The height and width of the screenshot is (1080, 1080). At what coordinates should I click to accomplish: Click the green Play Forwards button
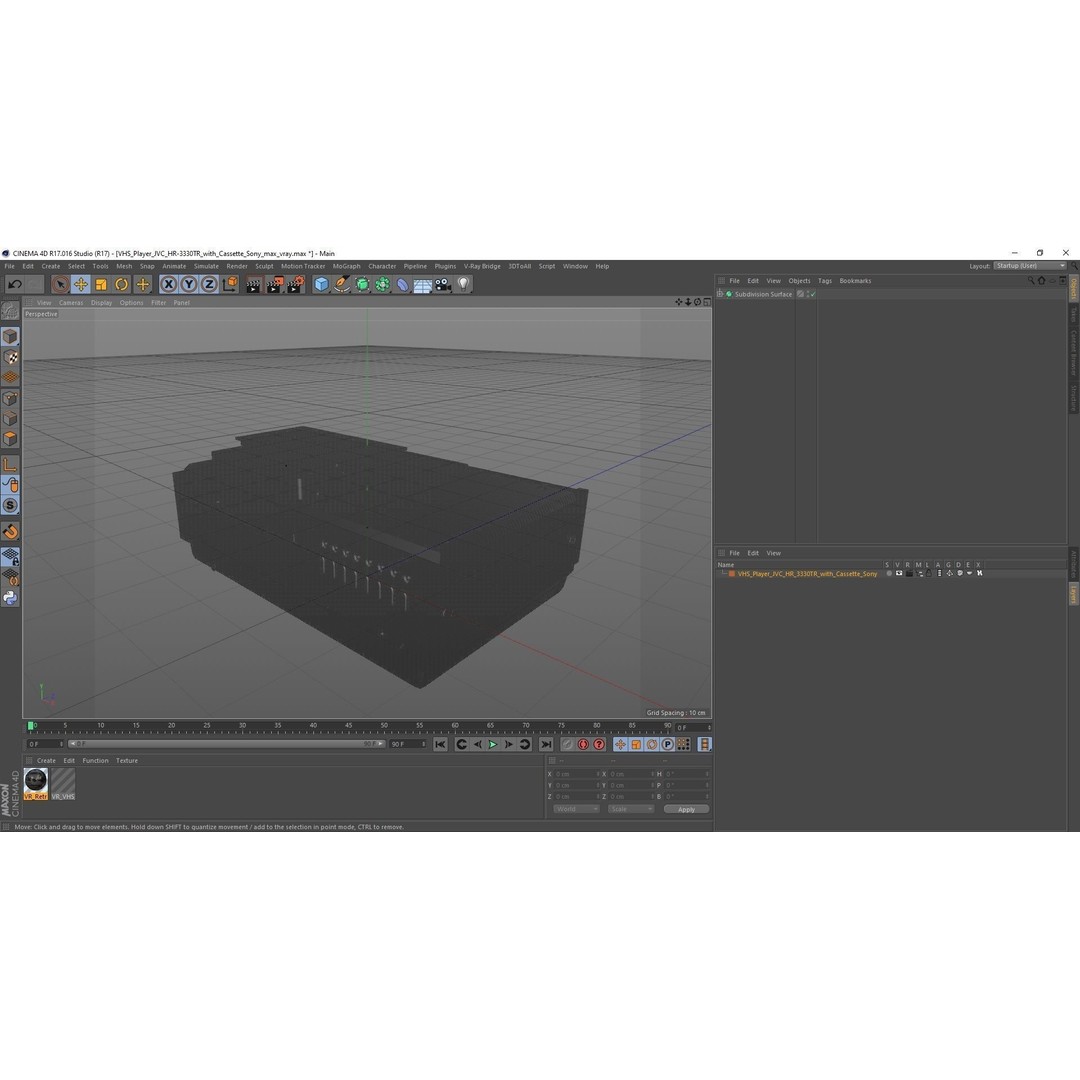coord(493,745)
